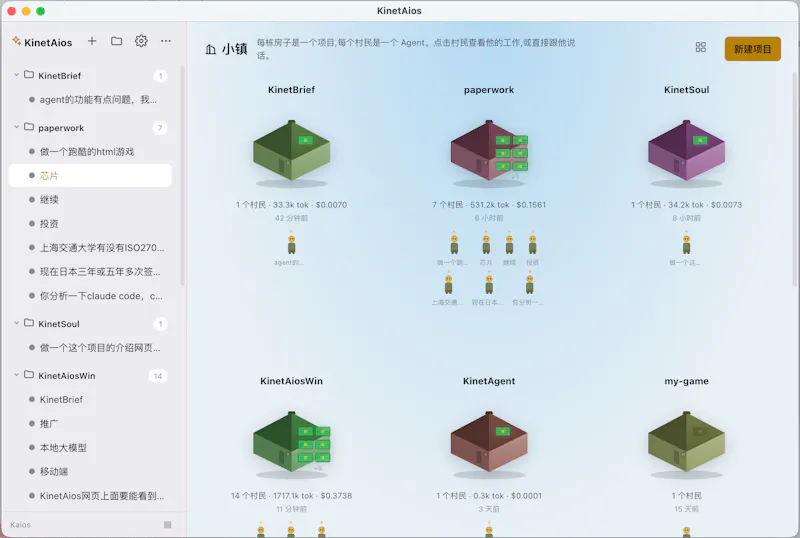Open 'KinetAios网页上面要能看到' conversation
Screen dimensions: 800x538
(90, 496)
